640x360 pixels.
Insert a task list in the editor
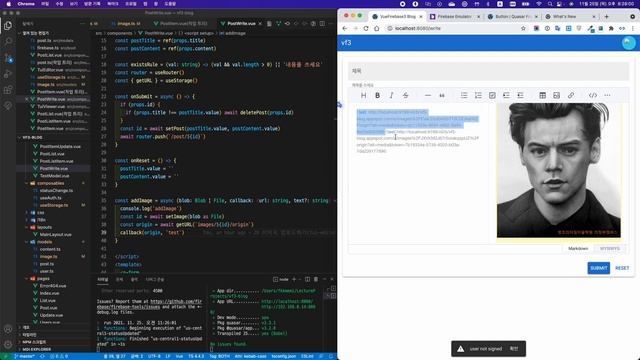[x=492, y=95]
